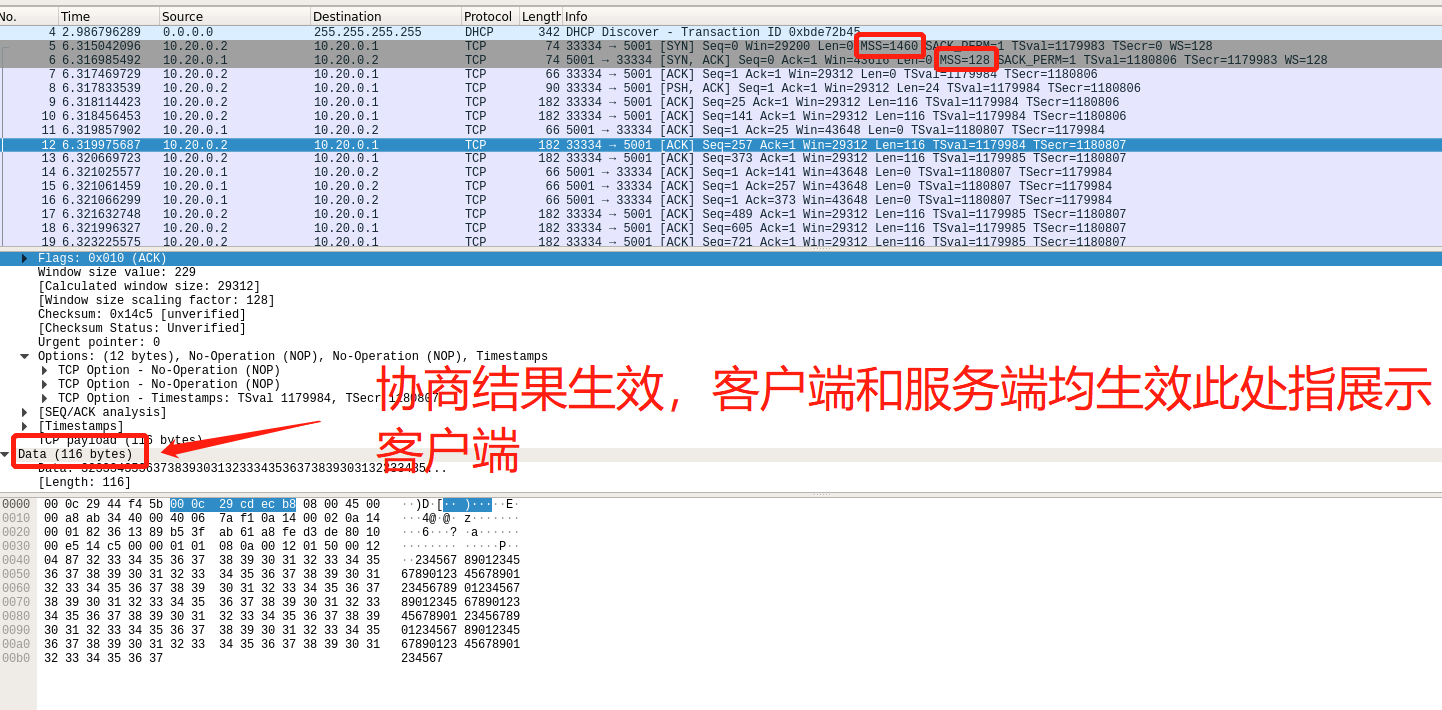The height and width of the screenshot is (710, 1442).
Task: Click hex offset row 0030
Action: tap(16, 546)
